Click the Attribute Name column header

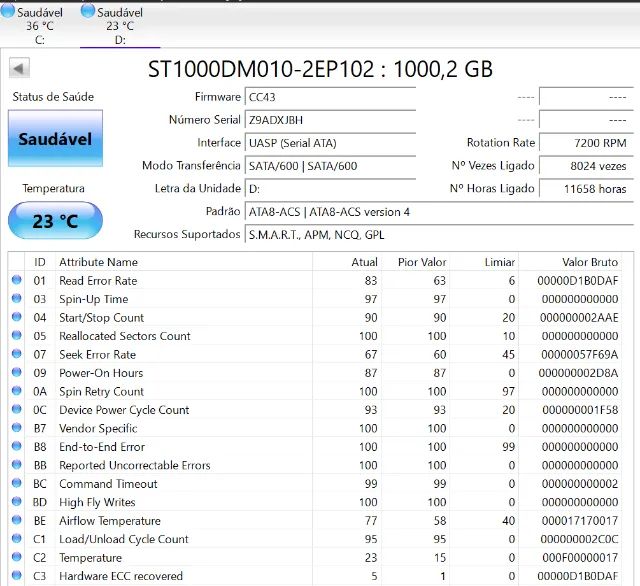[184, 262]
